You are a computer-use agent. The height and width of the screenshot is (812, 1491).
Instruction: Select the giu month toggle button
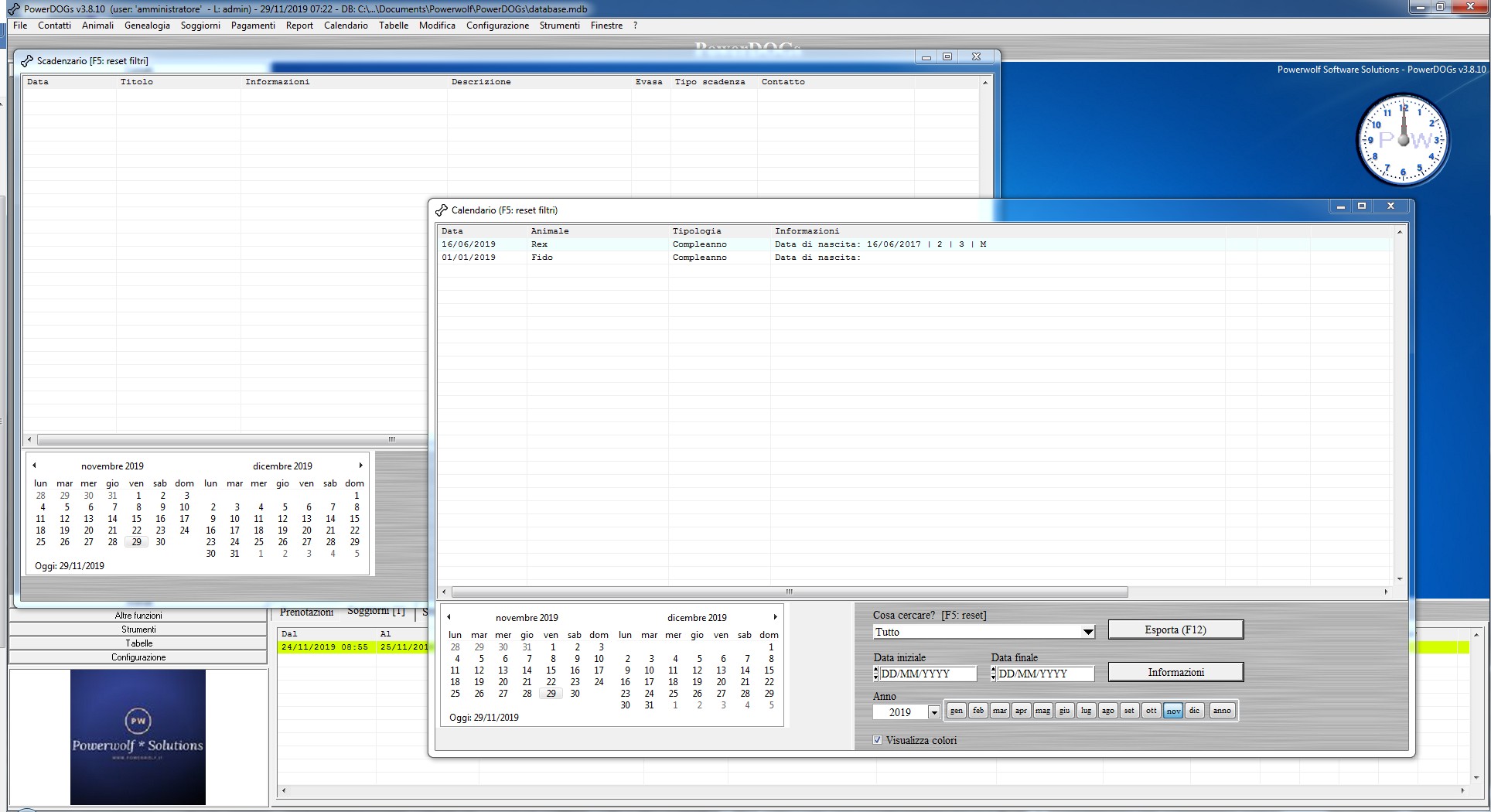pyautogui.click(x=1065, y=711)
